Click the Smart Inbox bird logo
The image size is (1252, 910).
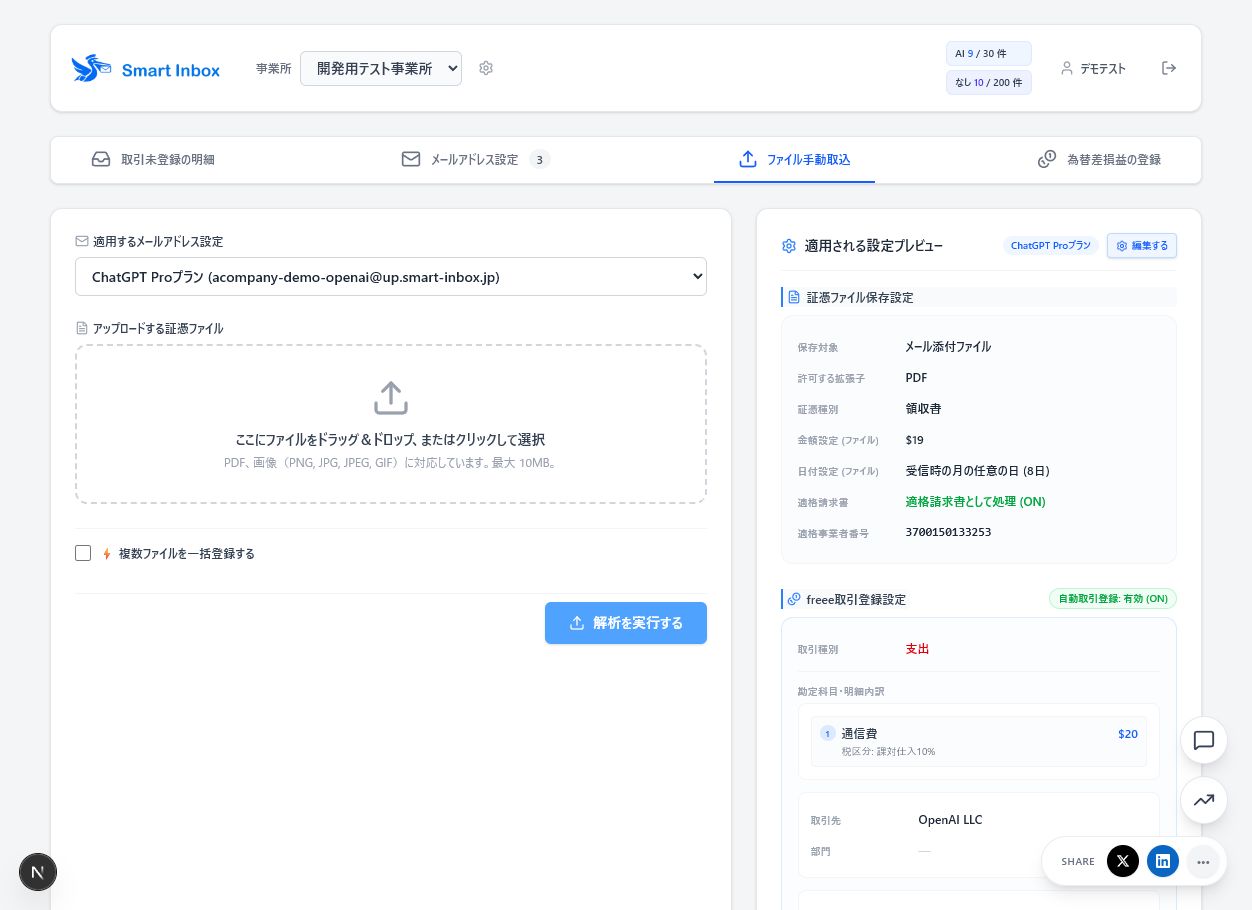[91, 68]
